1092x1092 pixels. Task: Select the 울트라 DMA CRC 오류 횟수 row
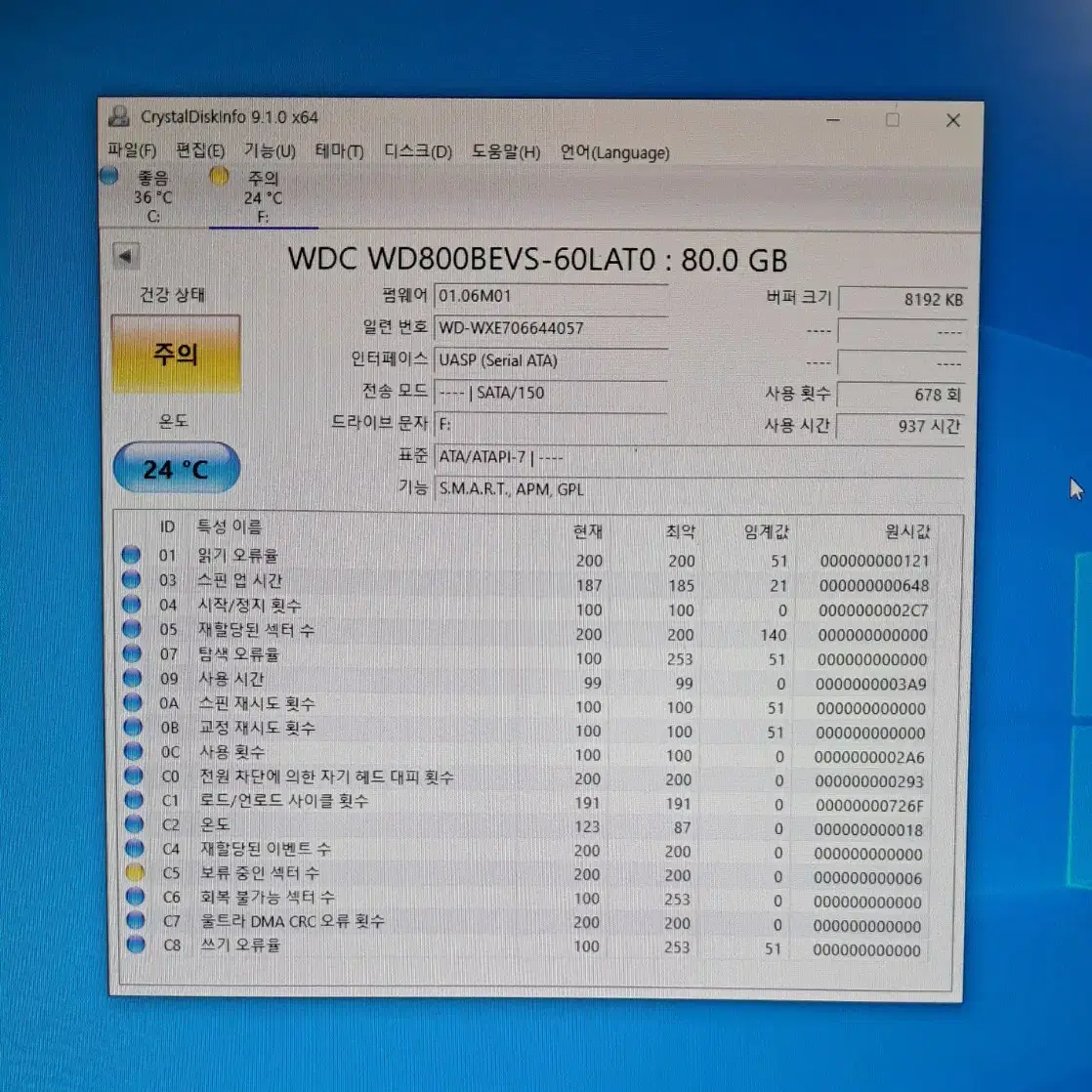525,923
